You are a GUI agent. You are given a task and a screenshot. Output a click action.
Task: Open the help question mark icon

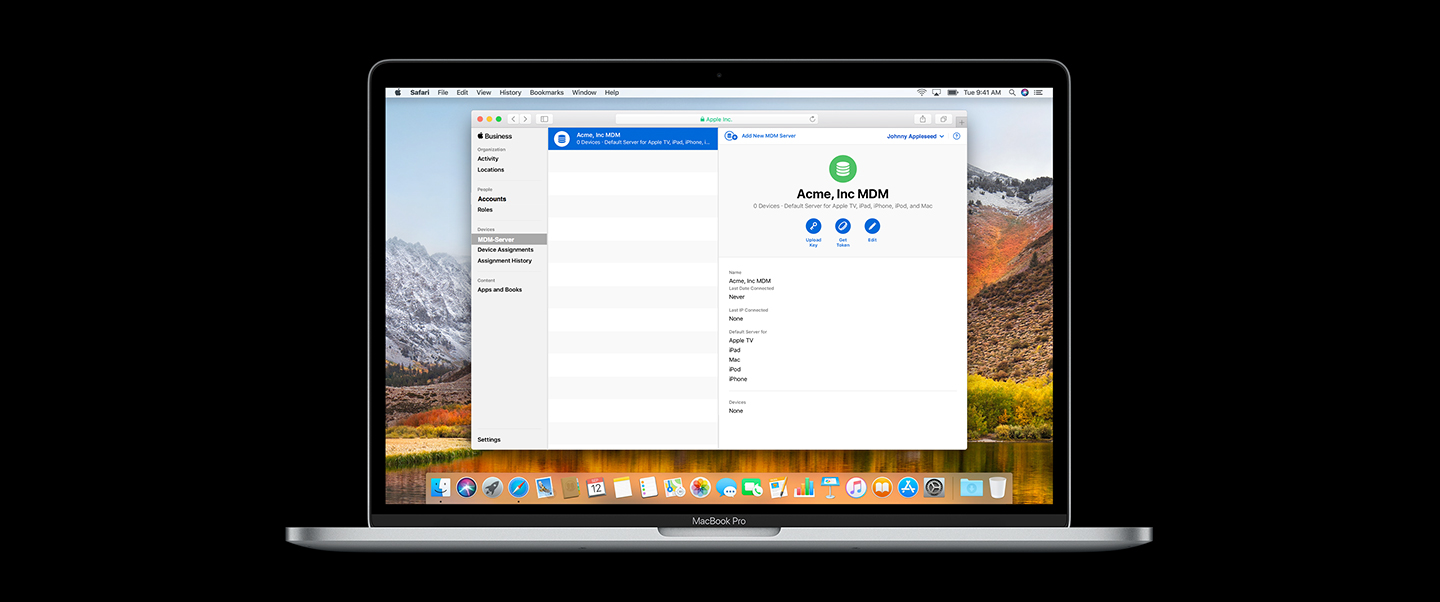point(956,136)
